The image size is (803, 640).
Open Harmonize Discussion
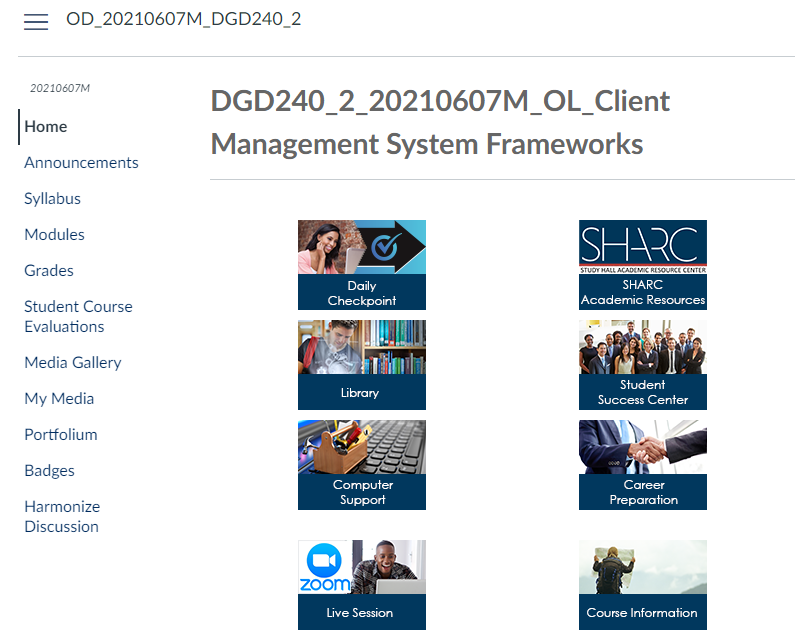(62, 516)
